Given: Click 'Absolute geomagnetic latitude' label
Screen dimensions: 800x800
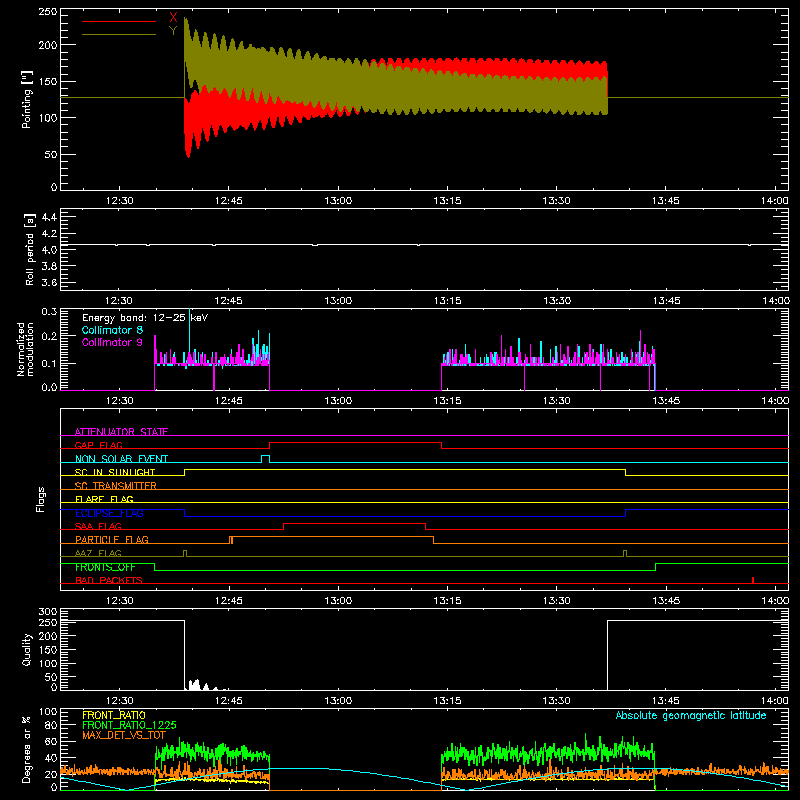Looking at the screenshot, I should (691, 716).
